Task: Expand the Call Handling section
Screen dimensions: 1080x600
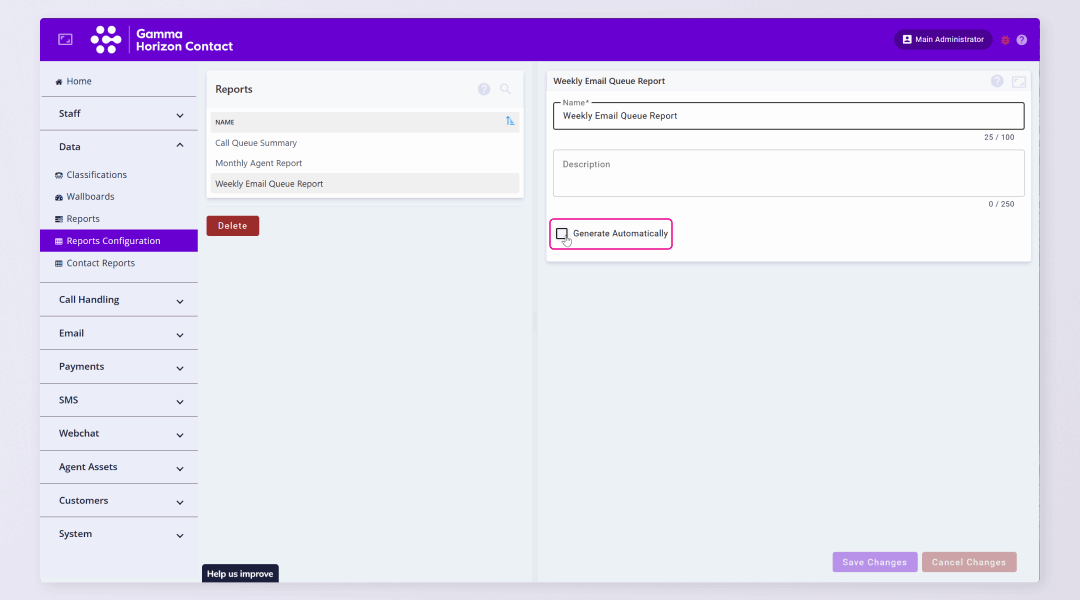Action: tap(118, 299)
